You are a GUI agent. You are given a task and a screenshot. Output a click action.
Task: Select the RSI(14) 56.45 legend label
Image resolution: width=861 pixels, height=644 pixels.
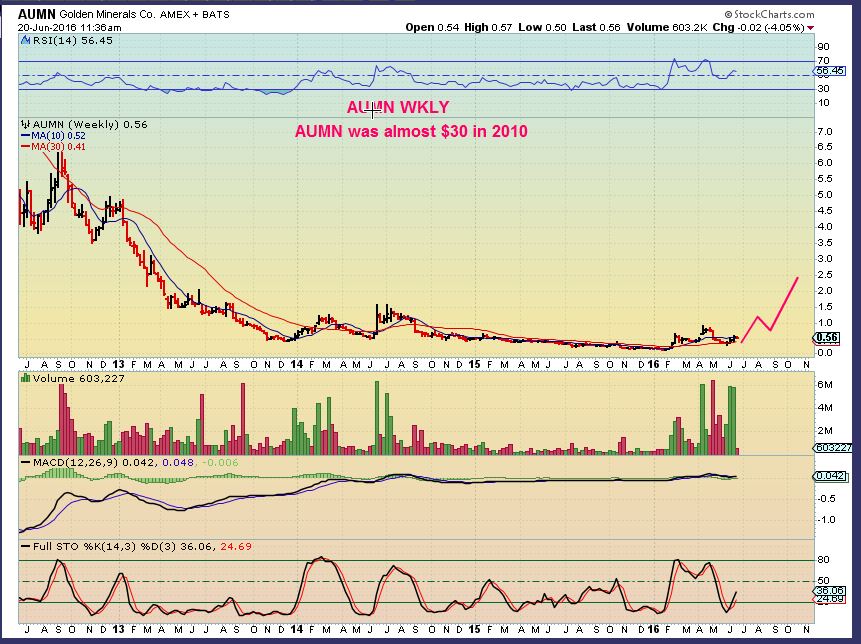72,40
